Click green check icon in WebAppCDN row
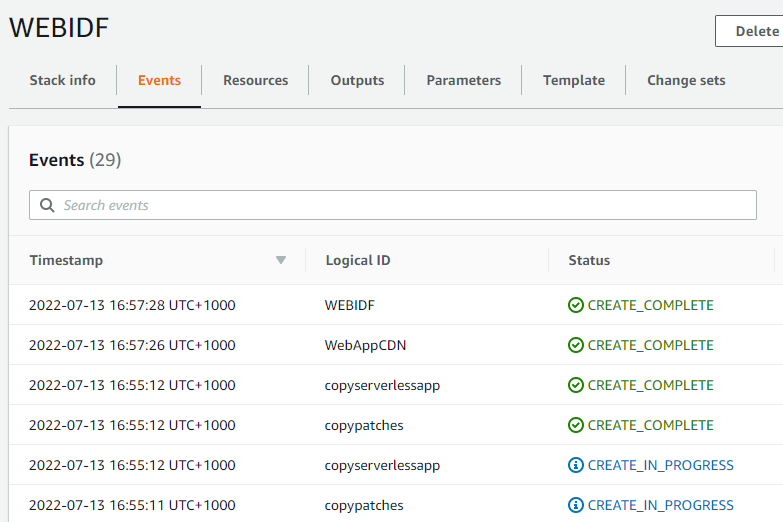The image size is (783, 522). (x=576, y=345)
